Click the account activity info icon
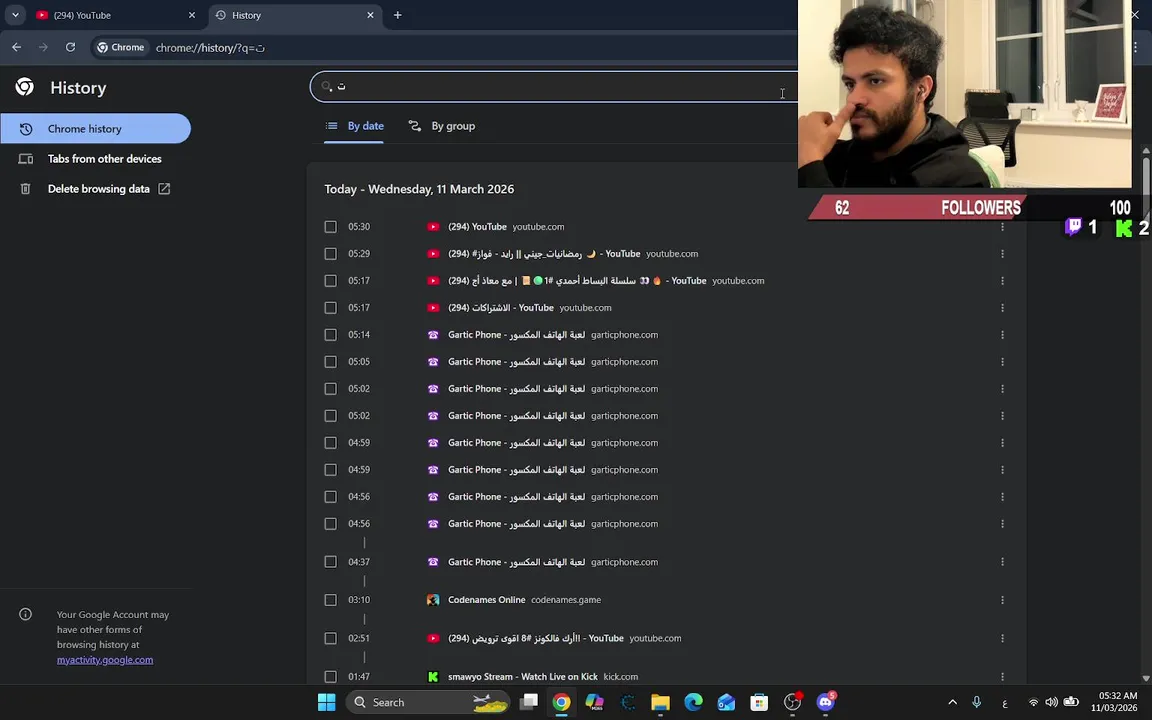Image resolution: width=1152 pixels, height=720 pixels. [26, 614]
